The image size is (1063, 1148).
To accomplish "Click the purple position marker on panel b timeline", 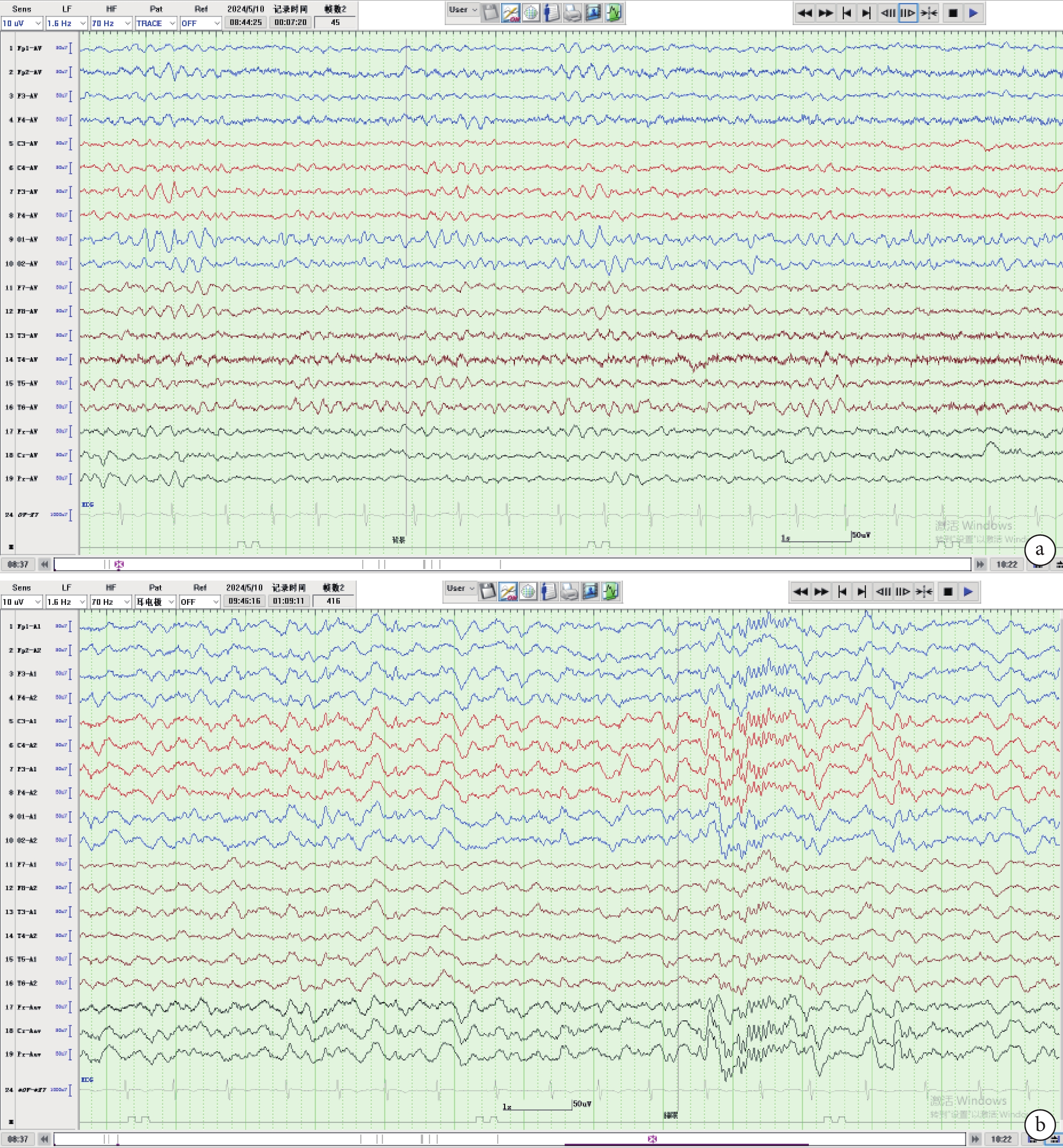I will [652, 1139].
